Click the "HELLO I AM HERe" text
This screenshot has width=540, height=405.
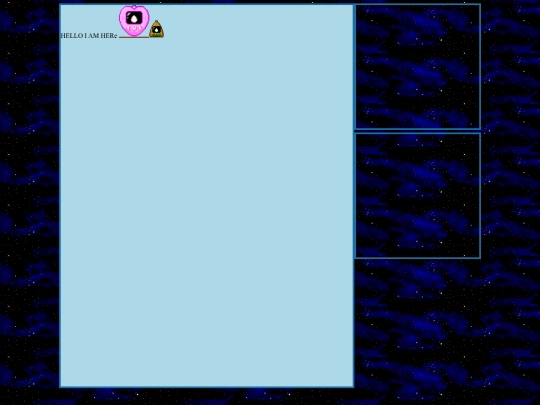point(89,35)
